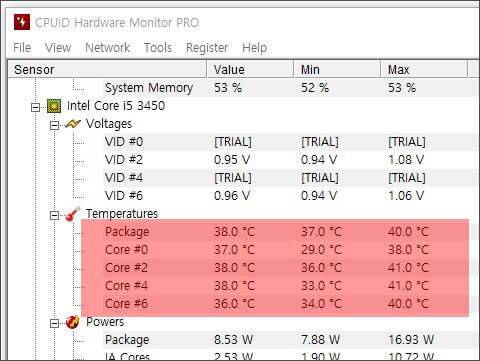Click the Voltages lightning icon
This screenshot has height=361, width=480.
pyautogui.click(x=73, y=124)
